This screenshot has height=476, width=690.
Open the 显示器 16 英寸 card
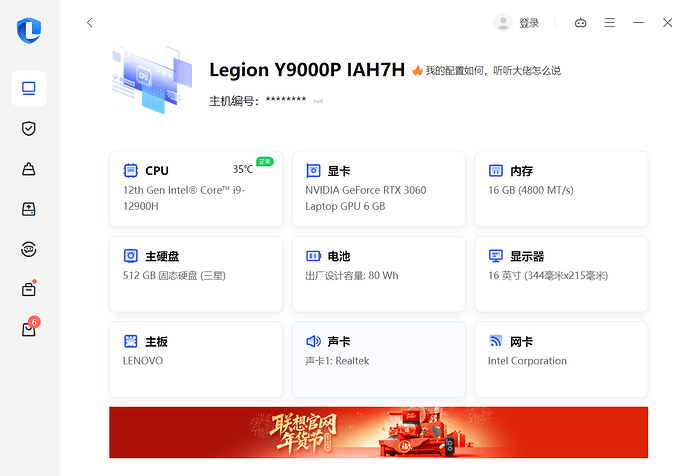561,274
